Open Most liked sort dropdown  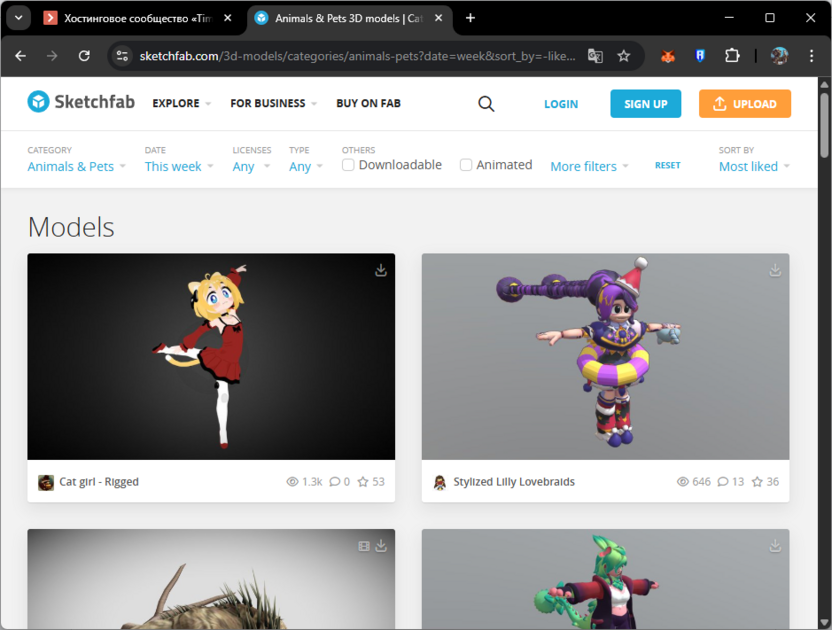(754, 167)
